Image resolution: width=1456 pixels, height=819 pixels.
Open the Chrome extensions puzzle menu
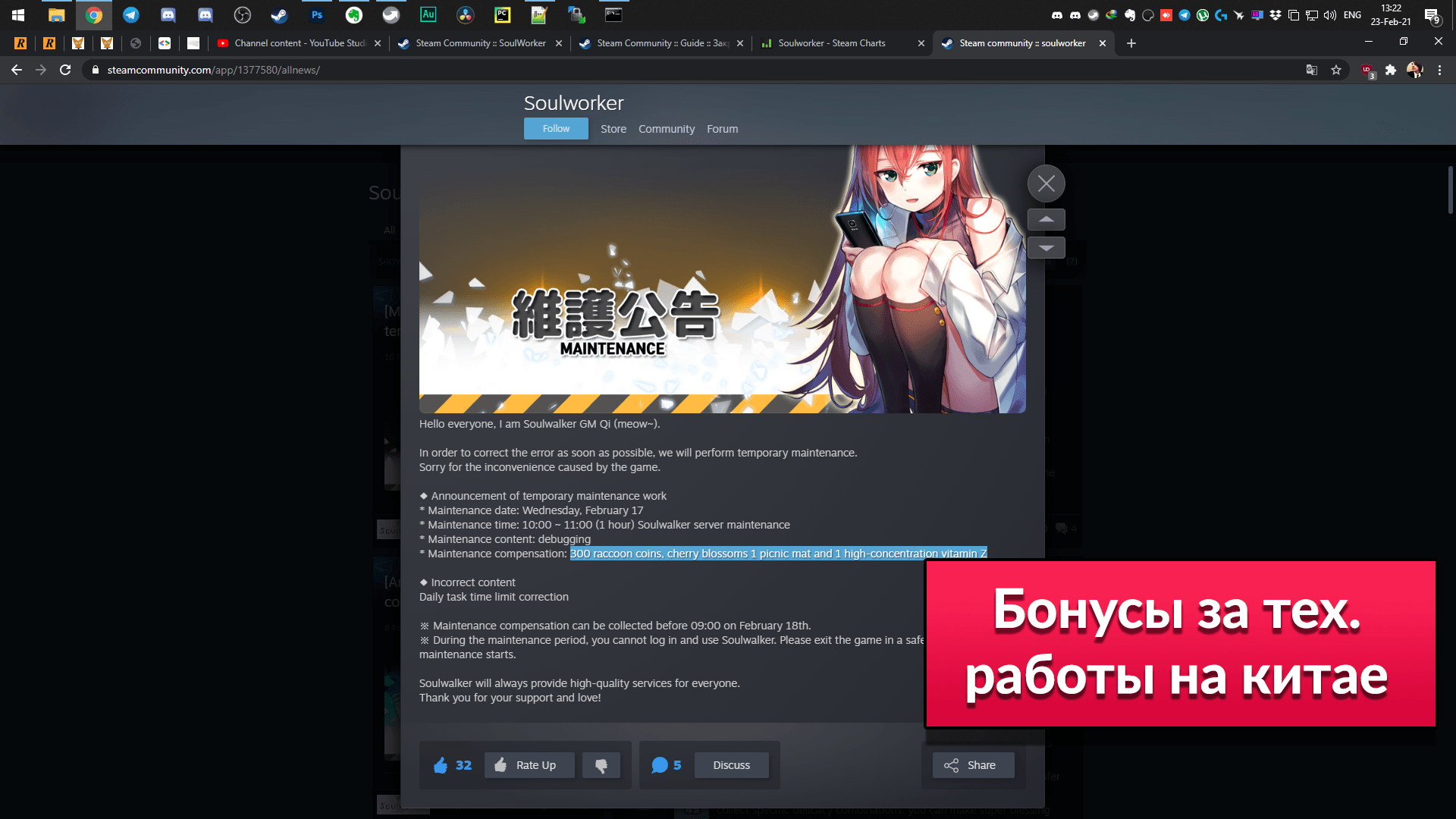[1391, 70]
